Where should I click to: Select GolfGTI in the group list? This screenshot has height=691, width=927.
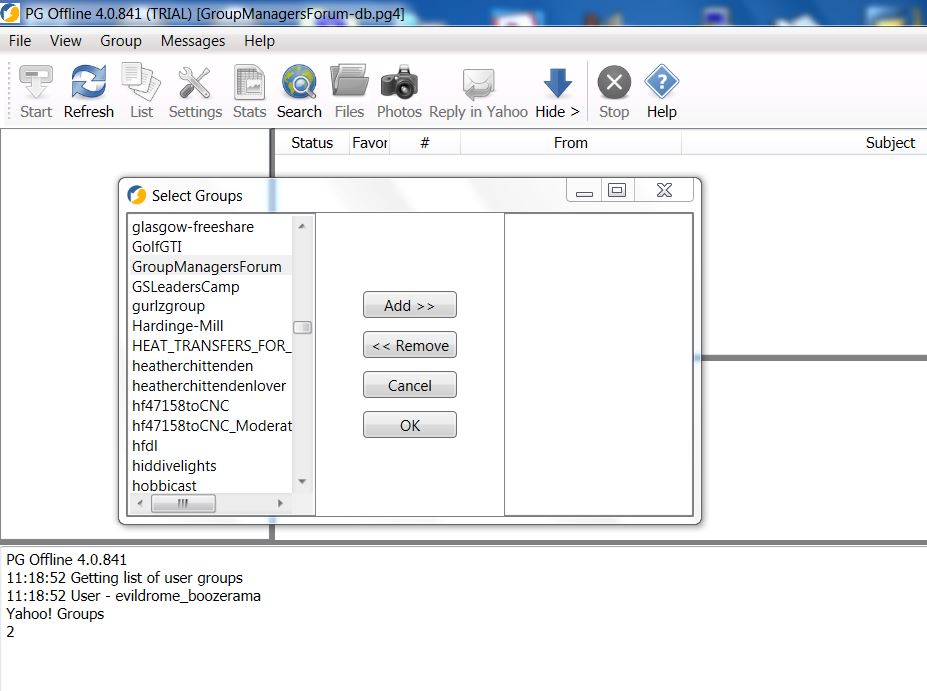(x=210, y=246)
